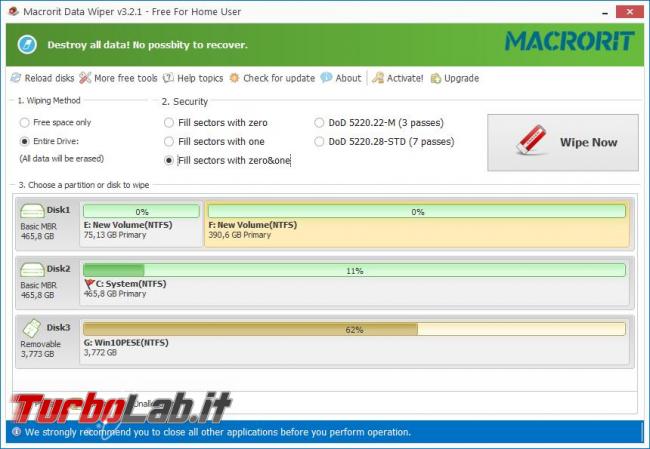Click the Reload disks icon
The image size is (650, 449).
tap(16, 78)
